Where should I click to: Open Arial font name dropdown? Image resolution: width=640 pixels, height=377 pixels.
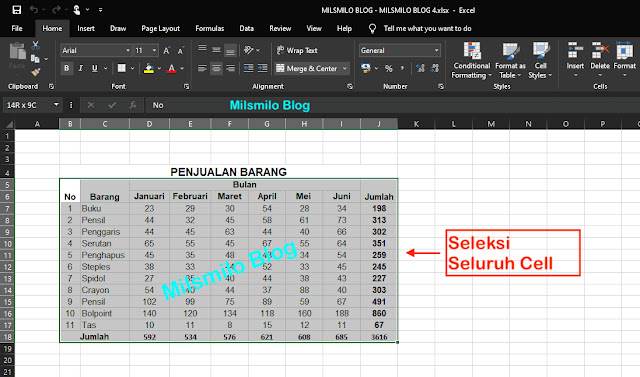click(x=128, y=50)
